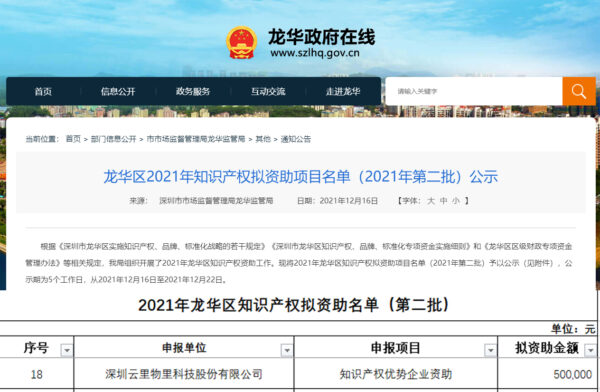Click the cell 知识产权优势企业资助
Image resolution: width=600 pixels, height=392 pixels.
click(x=396, y=374)
